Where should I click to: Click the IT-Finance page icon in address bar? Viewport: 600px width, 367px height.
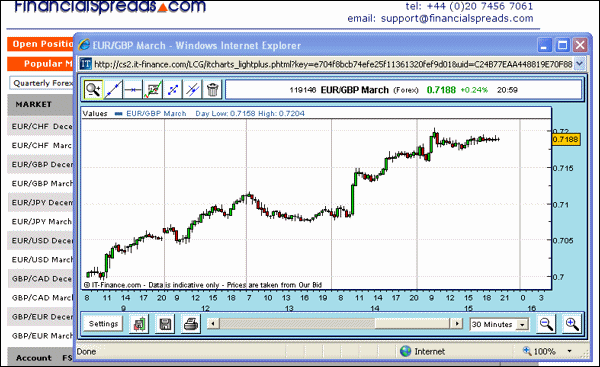click(86, 64)
